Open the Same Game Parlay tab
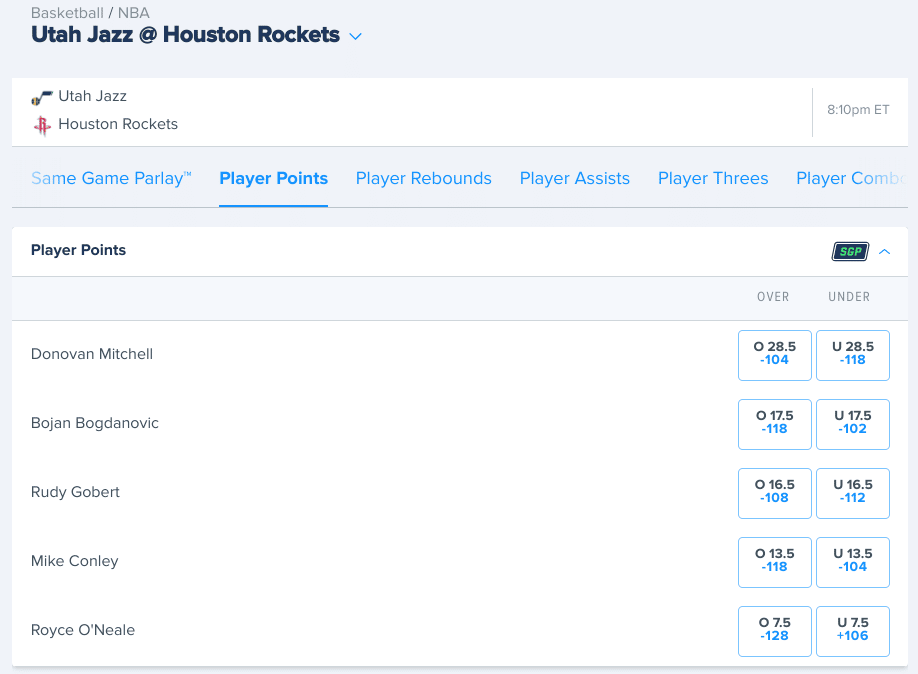The height and width of the screenshot is (674, 918). click(111, 178)
